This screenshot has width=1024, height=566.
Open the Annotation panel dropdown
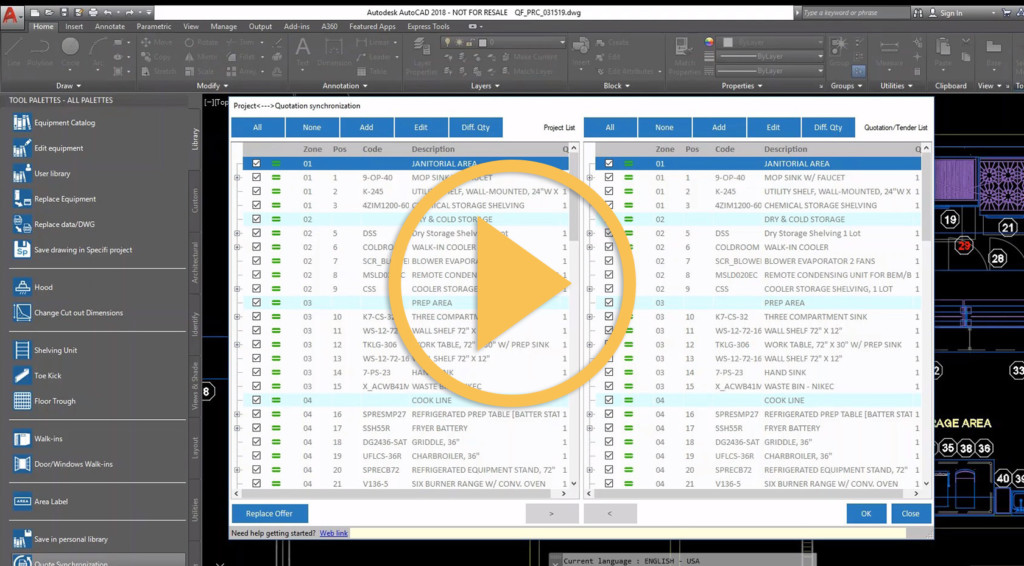pyautogui.click(x=346, y=86)
